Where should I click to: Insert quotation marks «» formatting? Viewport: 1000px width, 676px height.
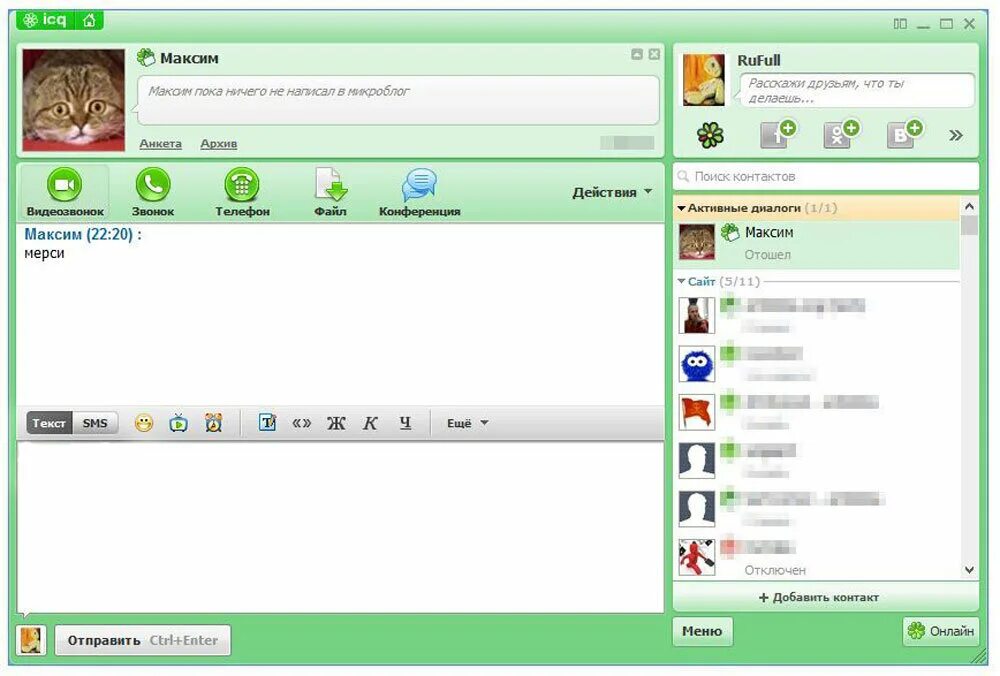[x=302, y=423]
